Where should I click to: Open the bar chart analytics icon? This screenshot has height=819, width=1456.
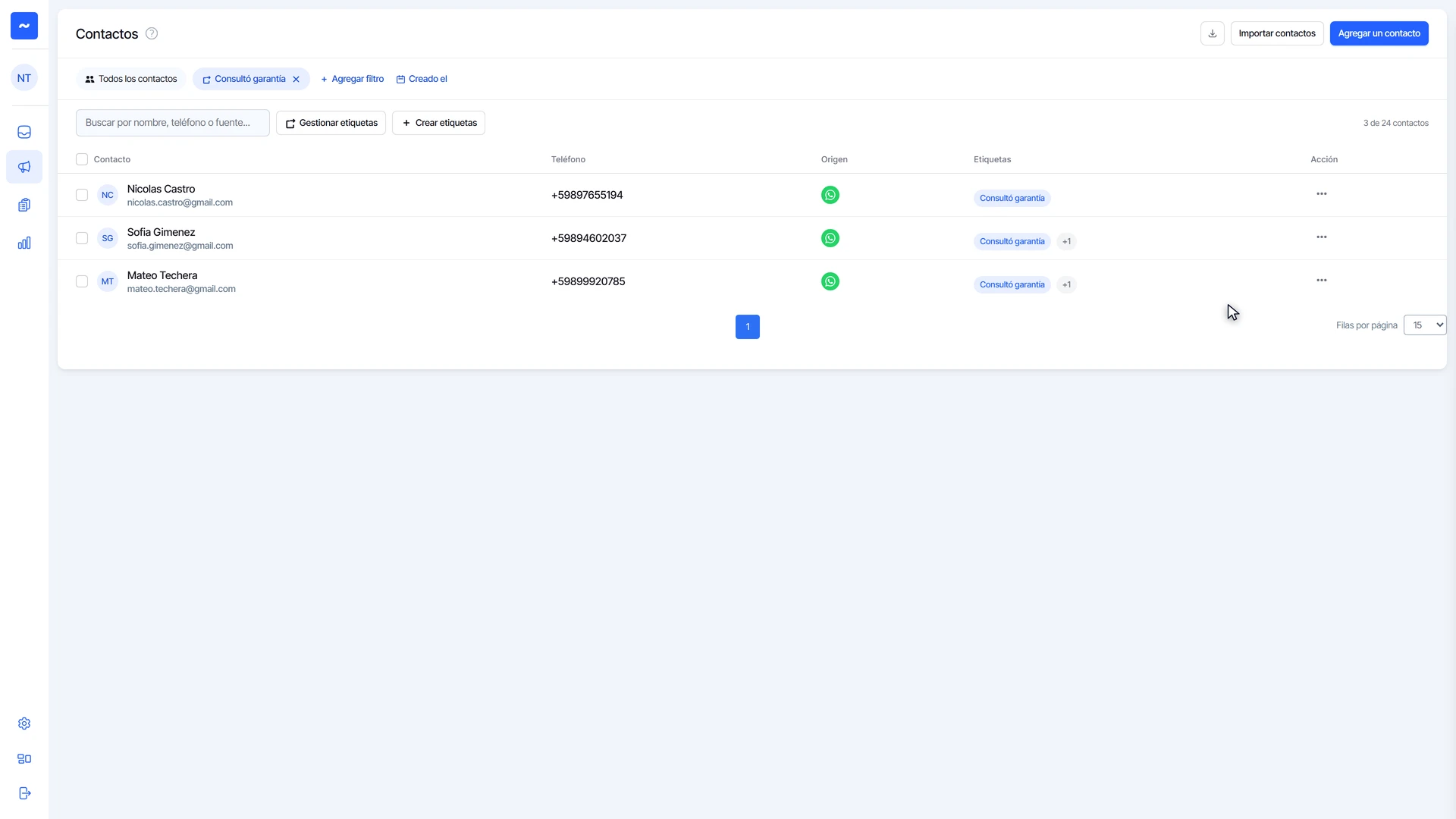[x=24, y=243]
